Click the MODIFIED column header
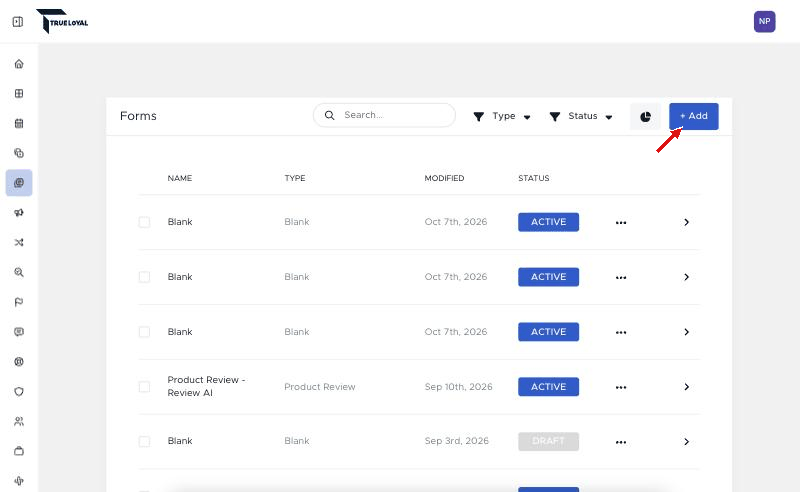Image resolution: width=800 pixels, height=492 pixels. [x=444, y=178]
